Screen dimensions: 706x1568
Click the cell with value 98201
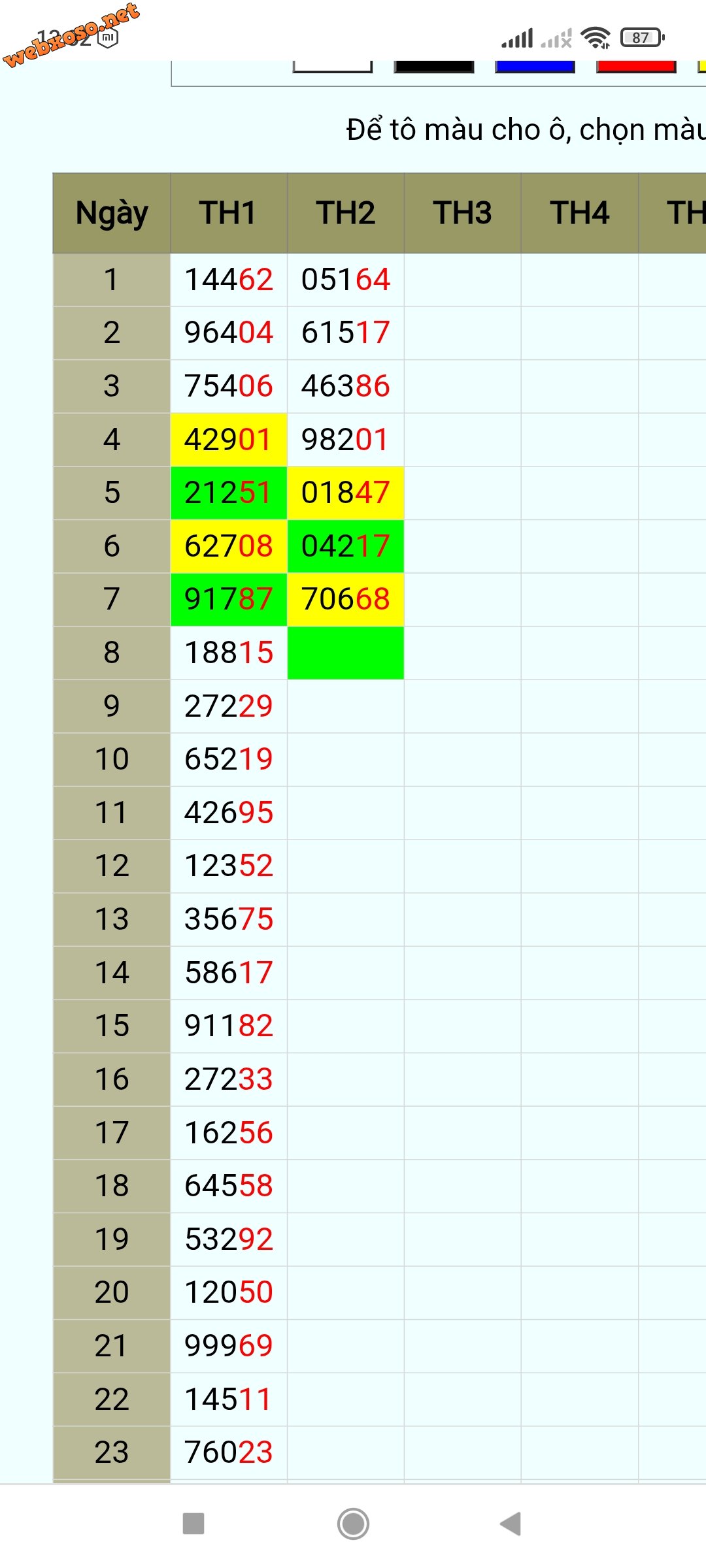point(346,440)
